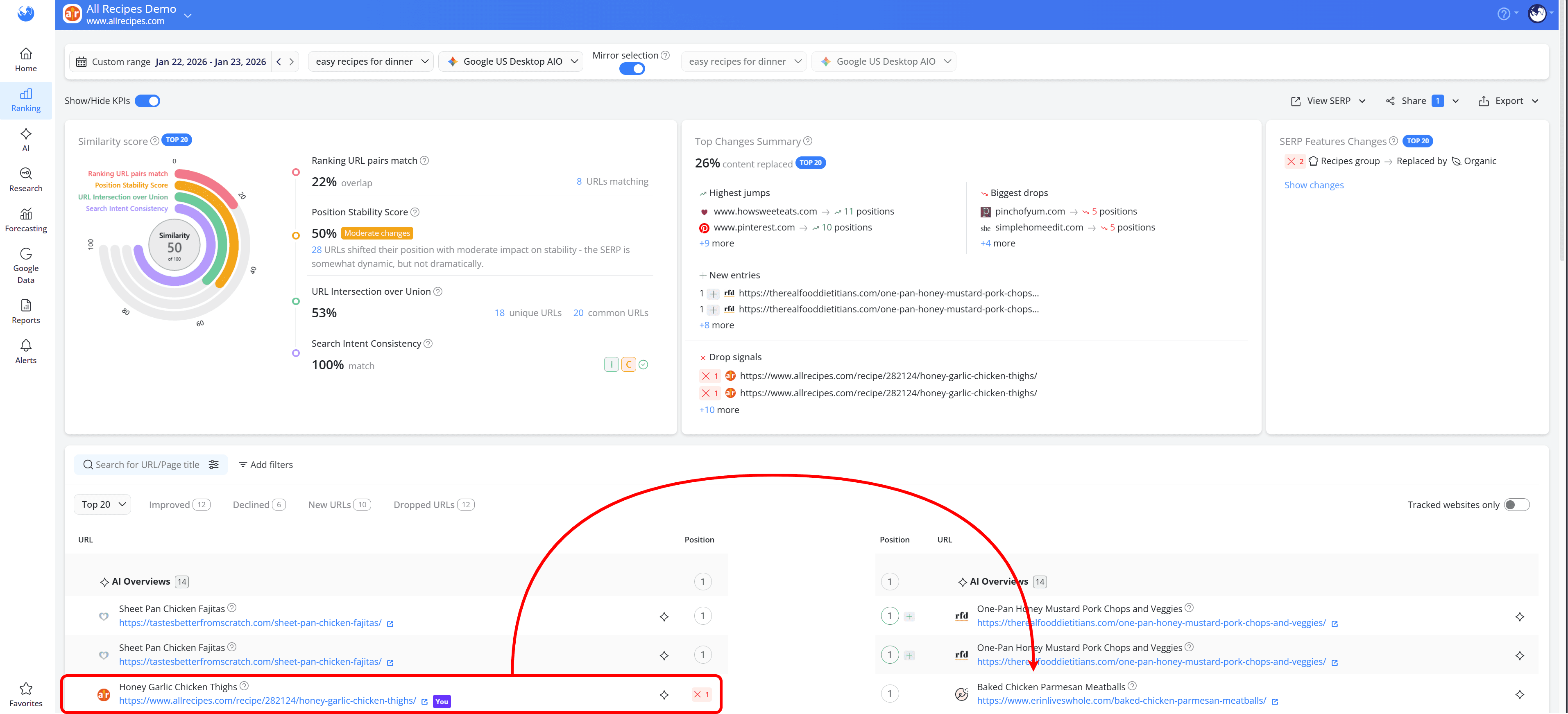Toggle Mirror selection off

[632, 68]
